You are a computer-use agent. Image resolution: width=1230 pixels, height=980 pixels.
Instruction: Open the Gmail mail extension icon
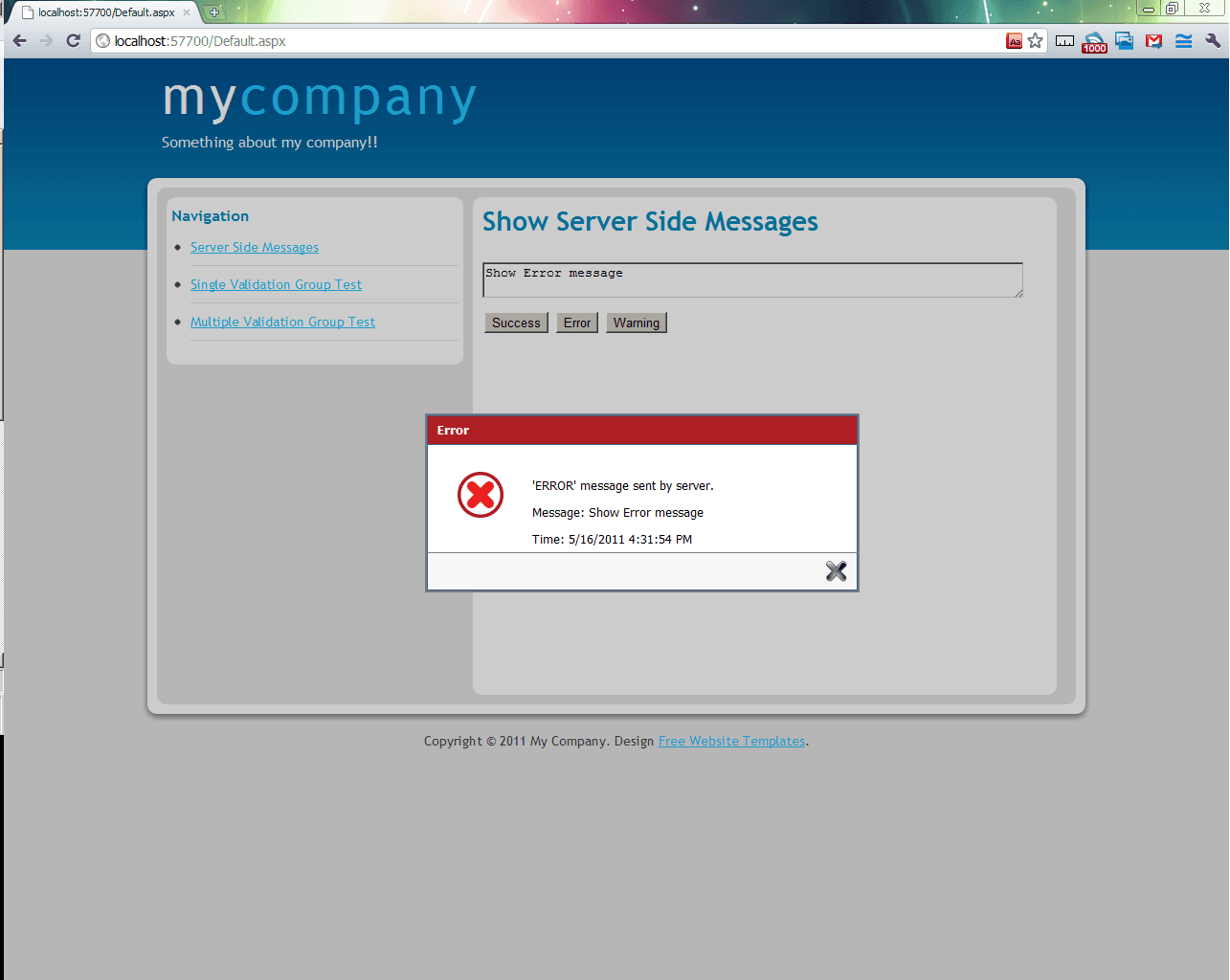[x=1153, y=41]
